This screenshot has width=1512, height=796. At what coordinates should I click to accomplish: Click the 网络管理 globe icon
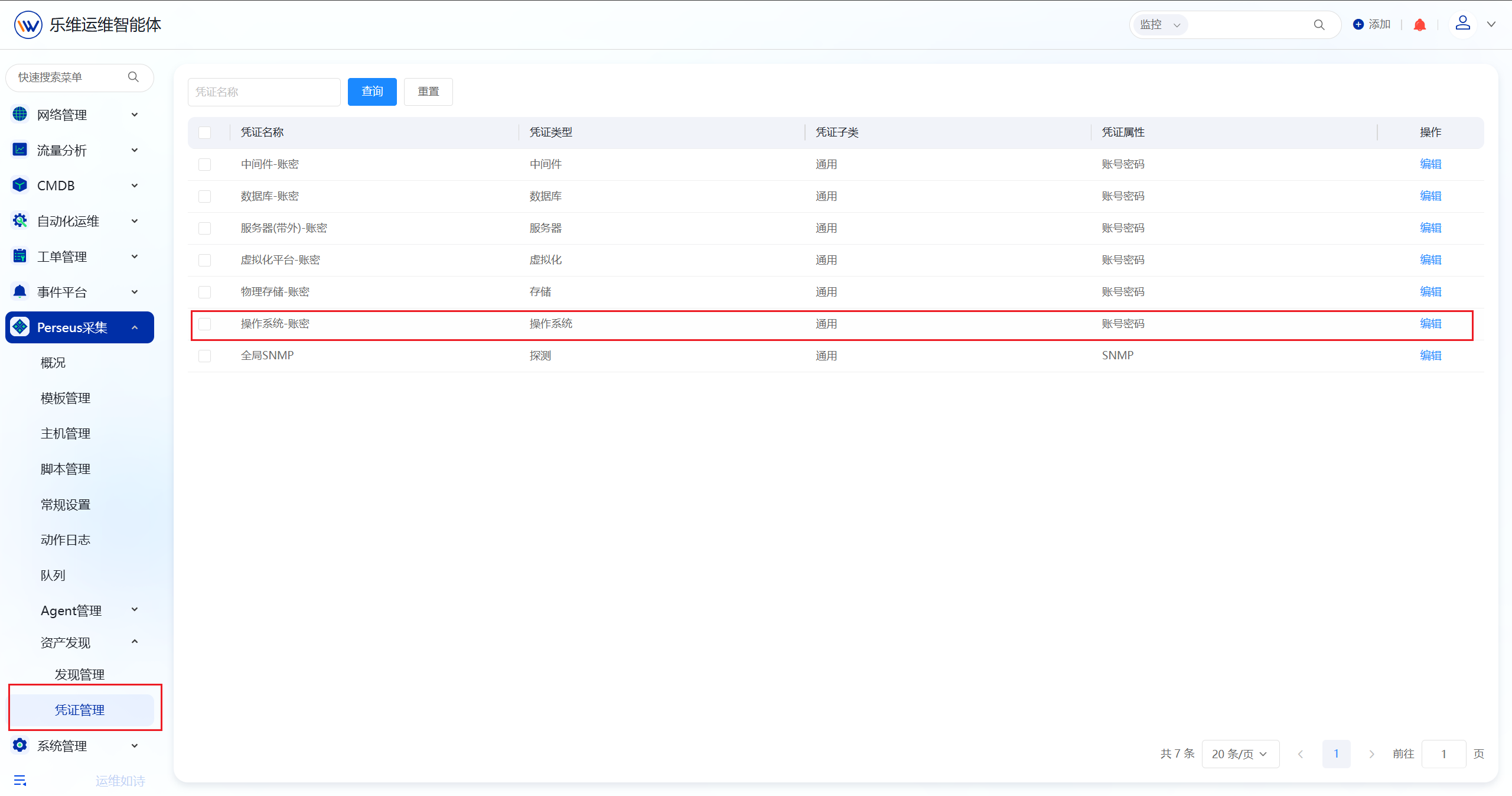pyautogui.click(x=20, y=114)
